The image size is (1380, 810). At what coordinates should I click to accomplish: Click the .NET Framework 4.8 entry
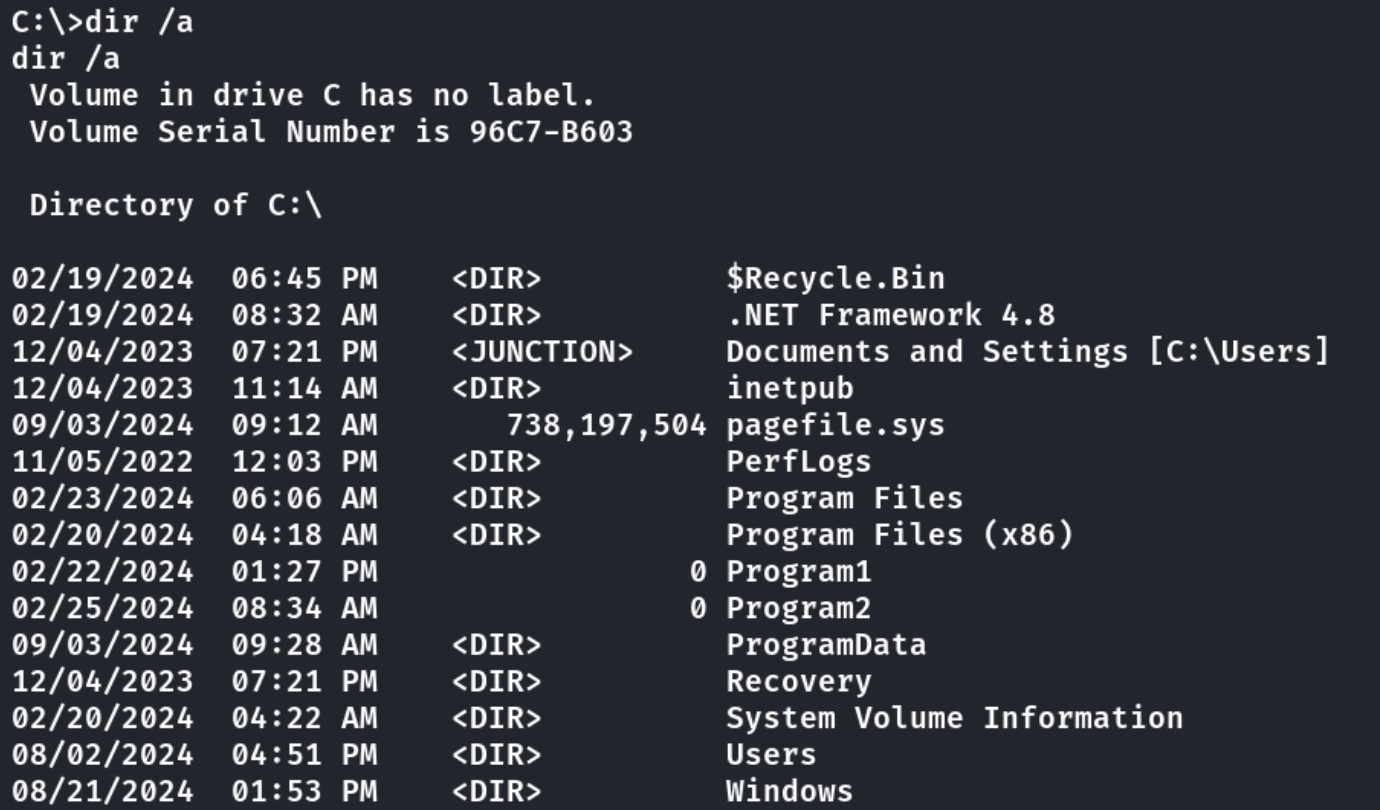coord(890,315)
